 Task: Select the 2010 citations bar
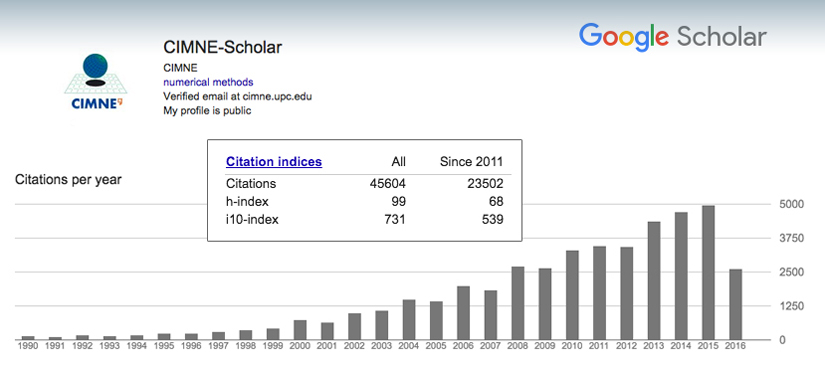tap(572, 295)
